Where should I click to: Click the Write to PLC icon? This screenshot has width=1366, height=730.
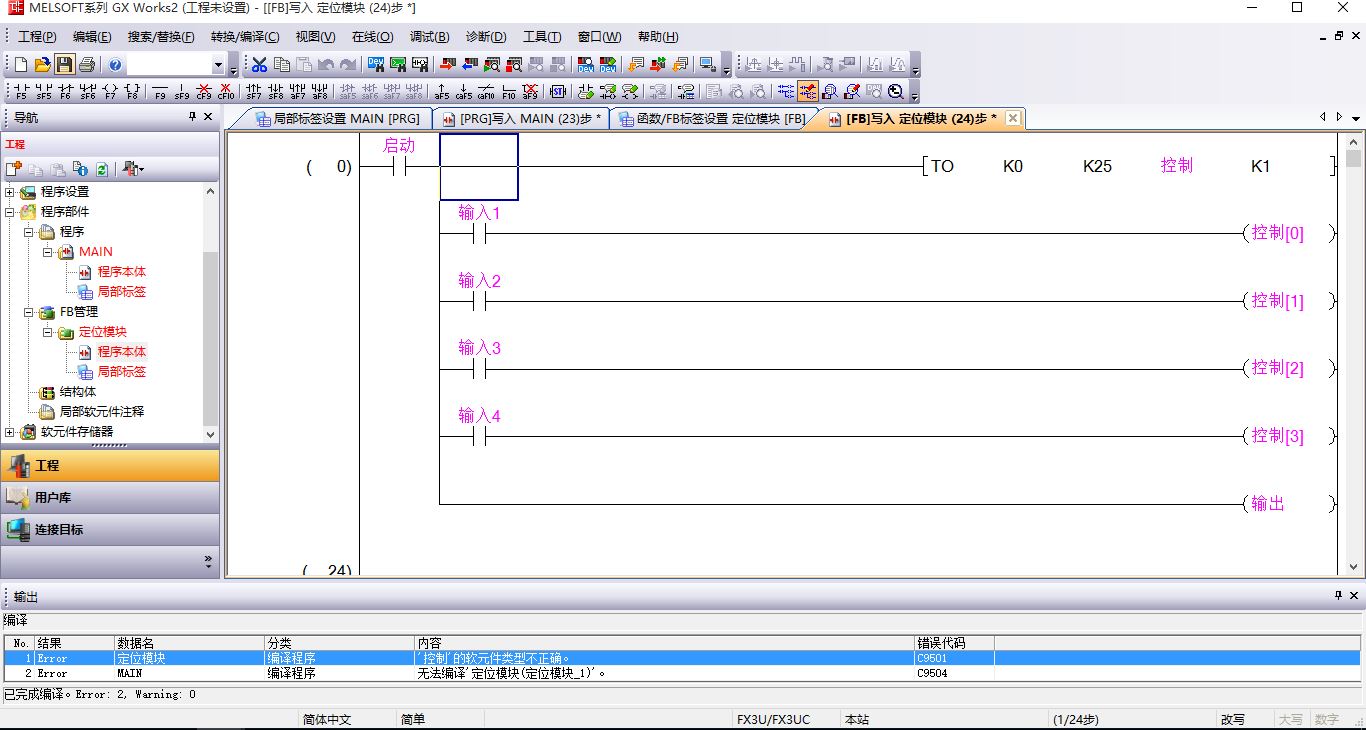[447, 65]
